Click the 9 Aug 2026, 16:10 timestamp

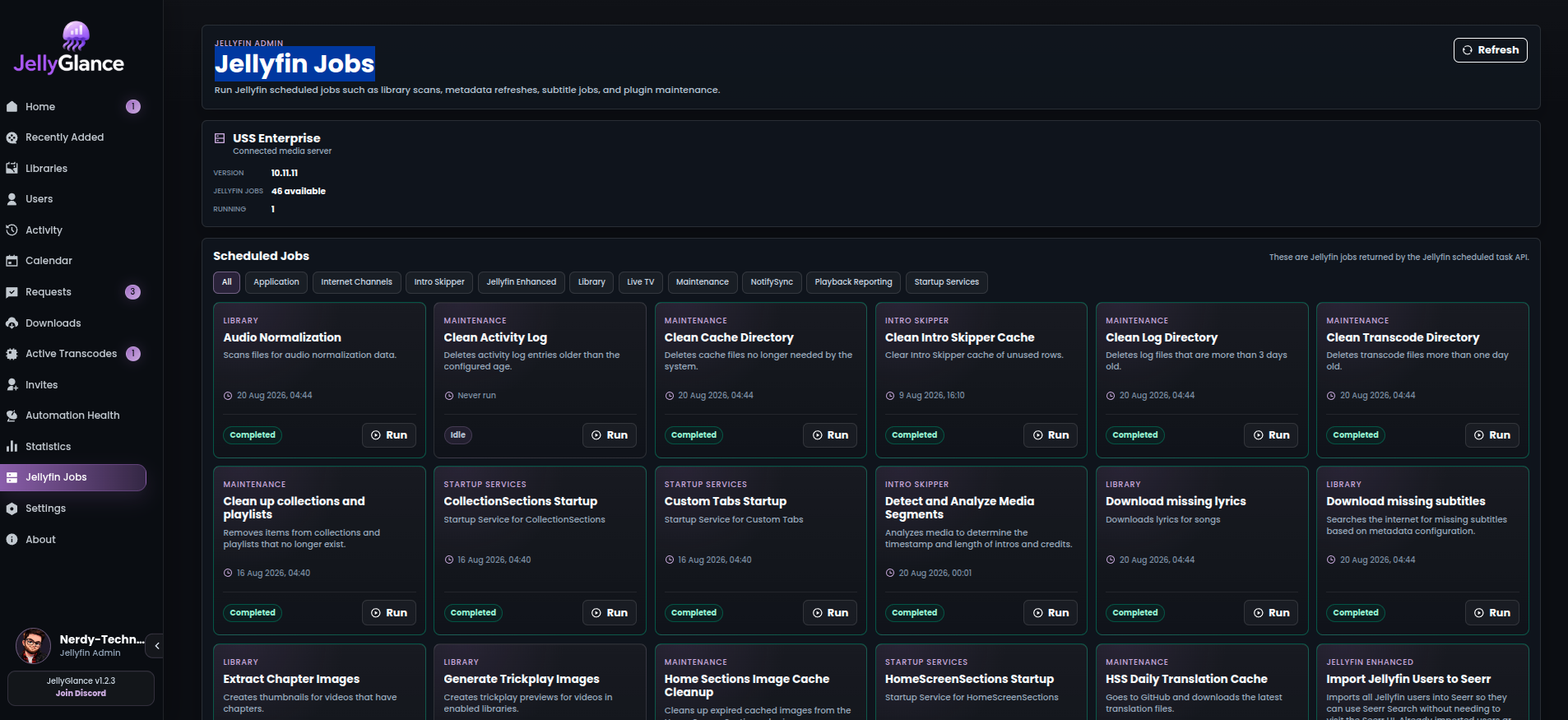point(931,396)
